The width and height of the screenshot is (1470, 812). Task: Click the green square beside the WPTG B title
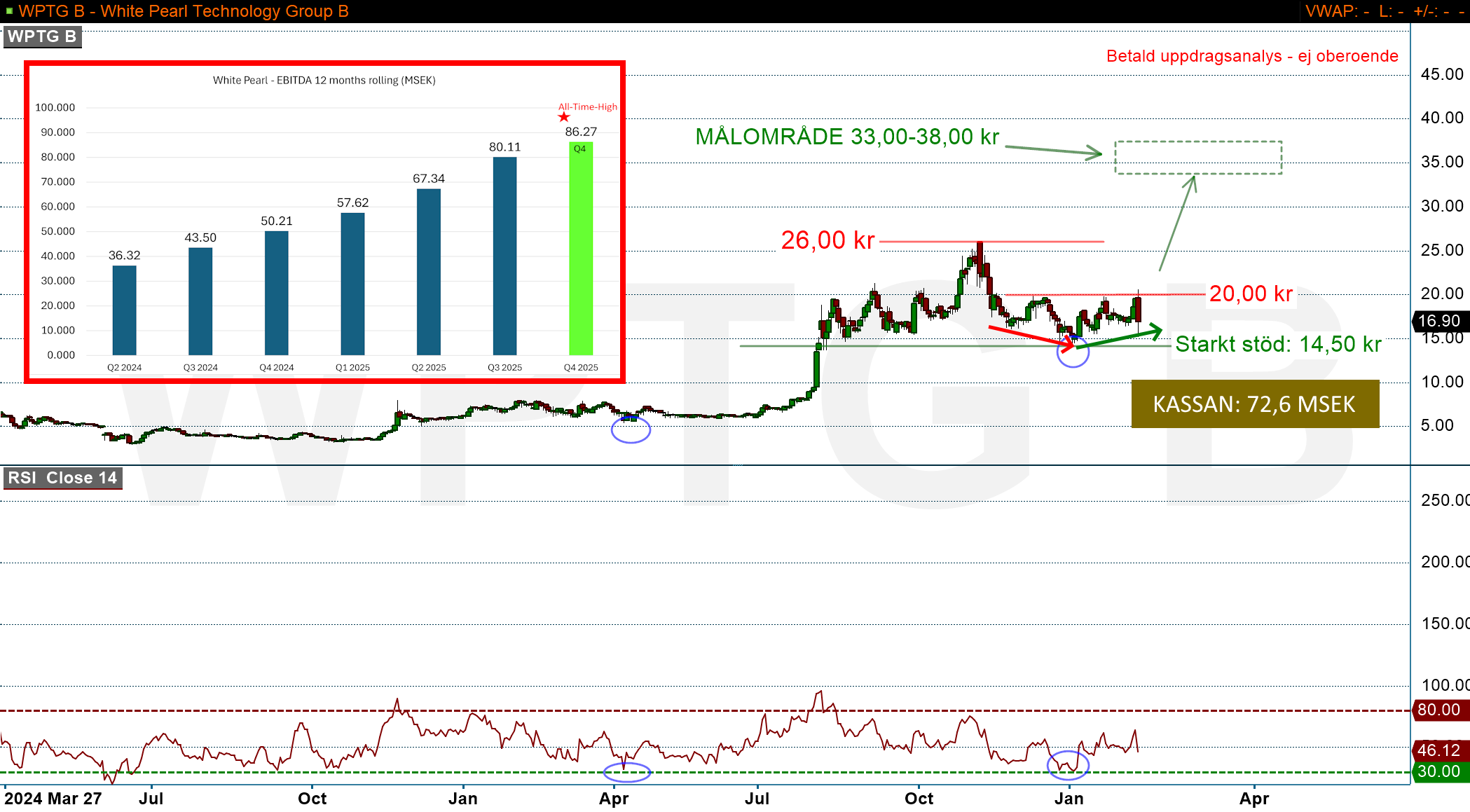pyautogui.click(x=9, y=11)
